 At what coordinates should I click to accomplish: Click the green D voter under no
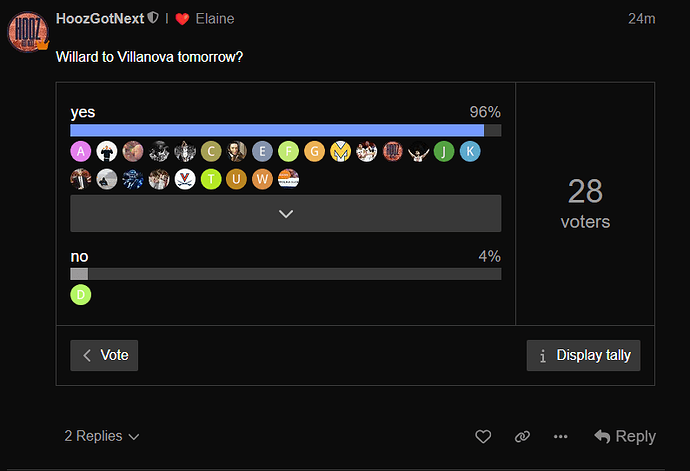pos(81,295)
